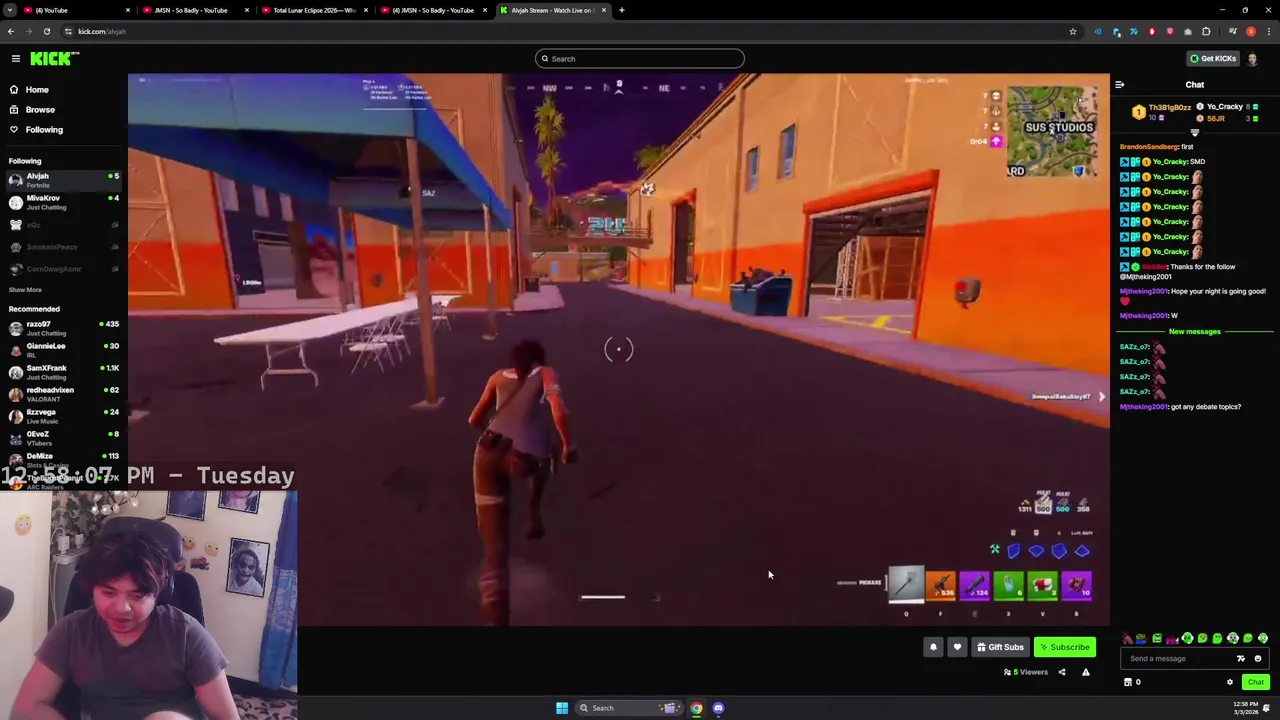Image resolution: width=1280 pixels, height=720 pixels.
Task: Click the Gift Subs button
Action: tap(1000, 647)
